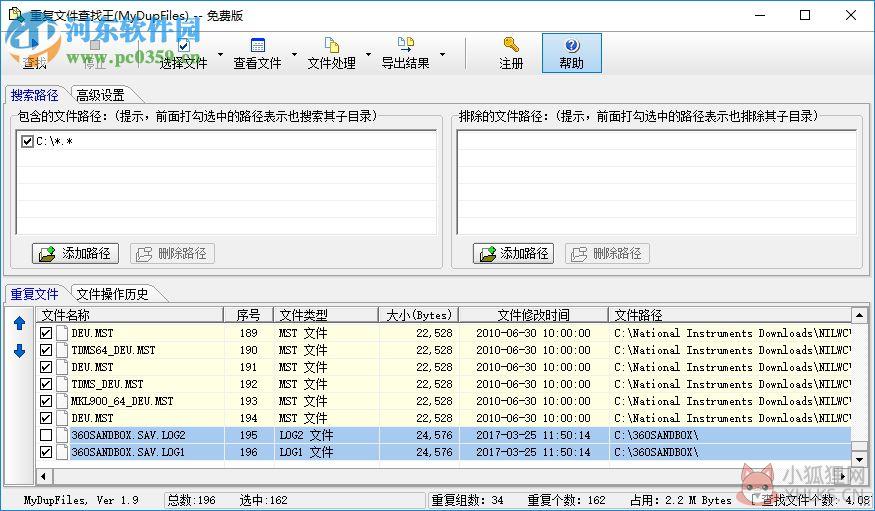The width and height of the screenshot is (875, 511).
Task: Uncheck the row numbered 194 checkbox
Action: point(46,418)
